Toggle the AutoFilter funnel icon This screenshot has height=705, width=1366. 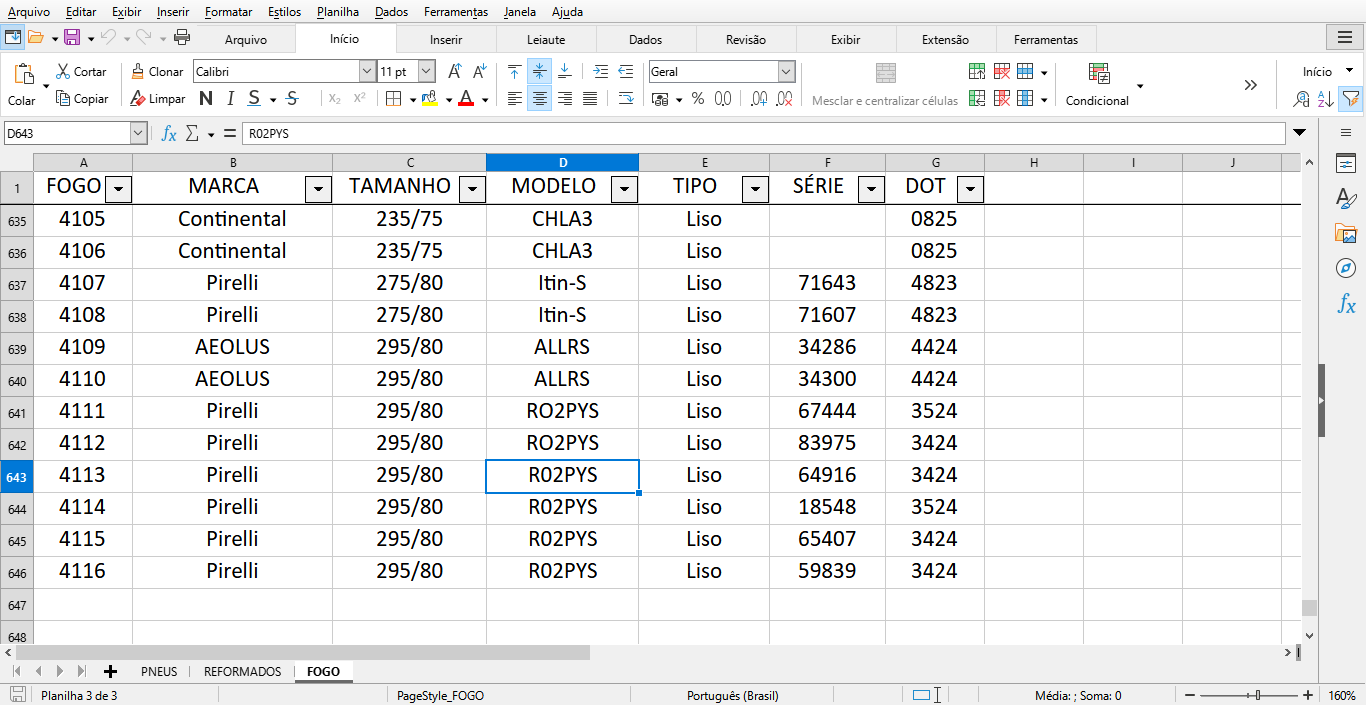pos(1350,99)
